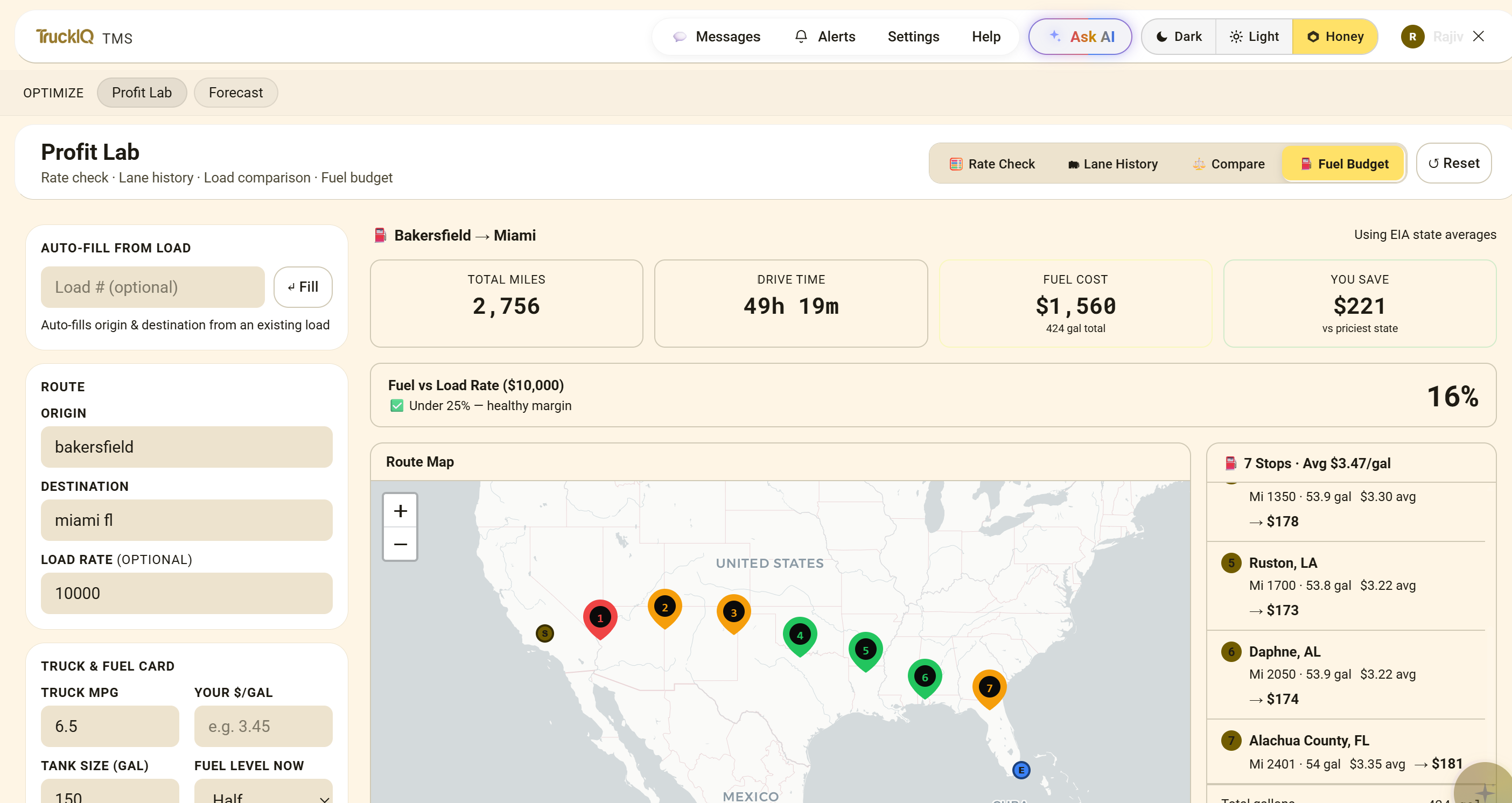Click green fuel stop pin 6
This screenshot has width=1512, height=803.
click(925, 678)
